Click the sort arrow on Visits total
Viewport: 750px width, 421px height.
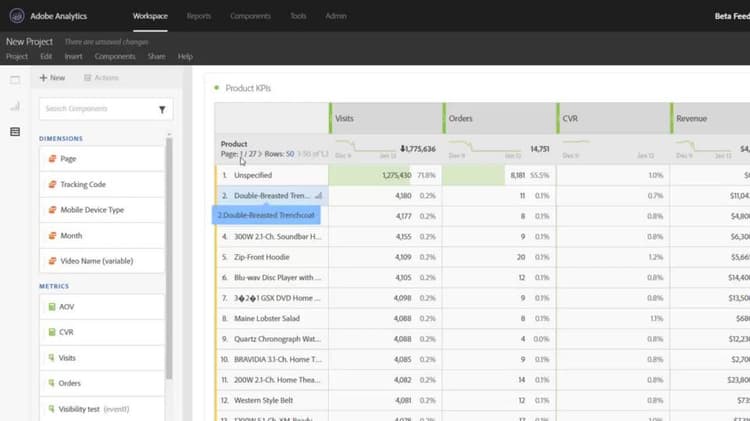402,149
